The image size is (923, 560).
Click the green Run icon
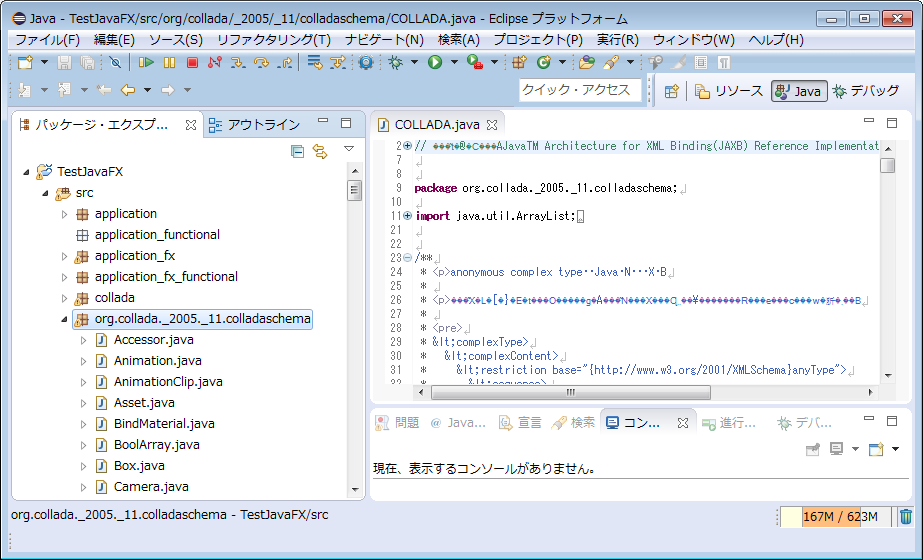point(435,62)
